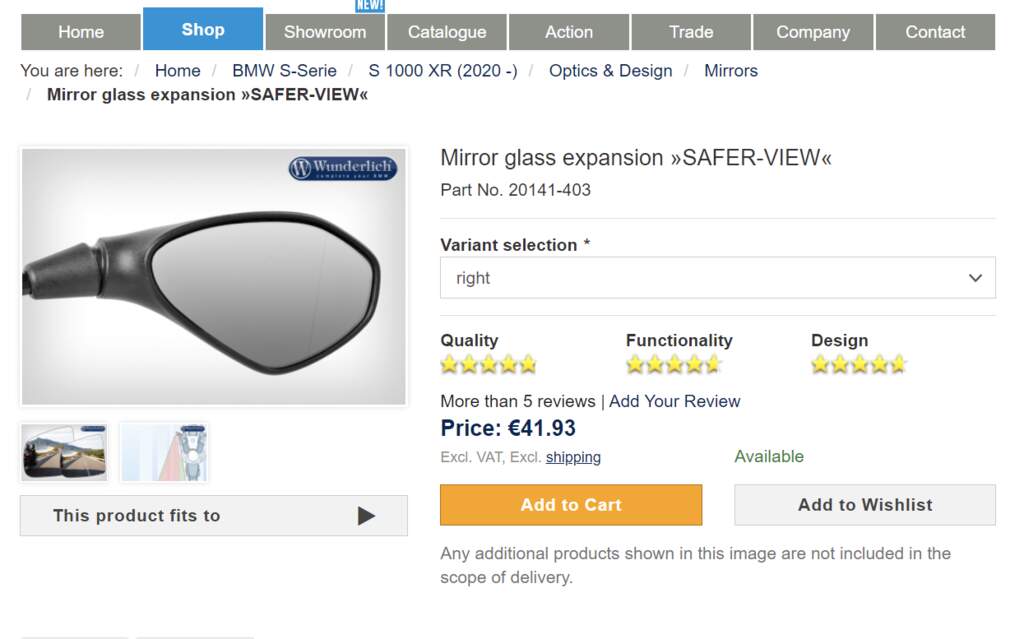Open the Shop tab
Viewport: 1024px width, 639px height.
203,30
